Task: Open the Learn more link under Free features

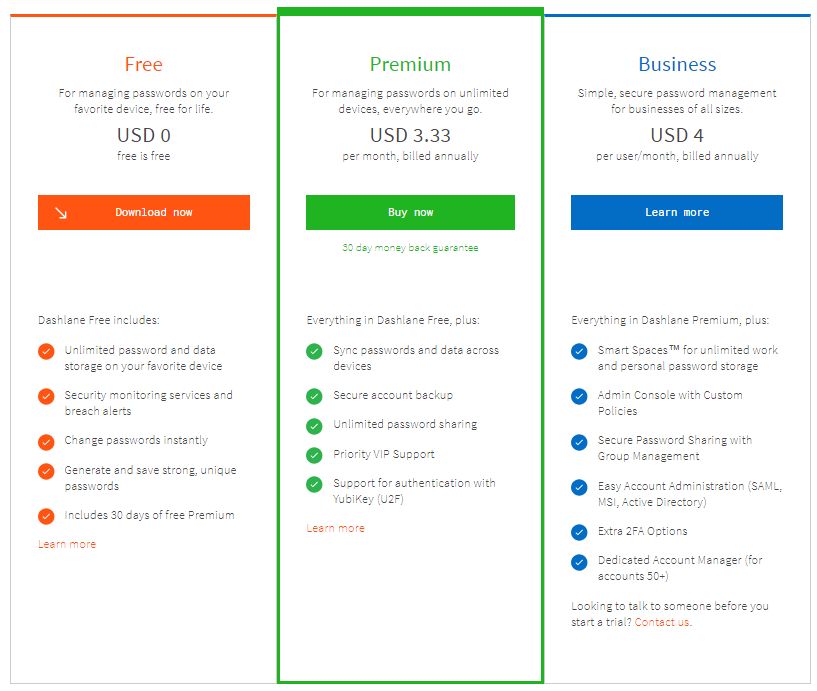Action: [x=67, y=544]
